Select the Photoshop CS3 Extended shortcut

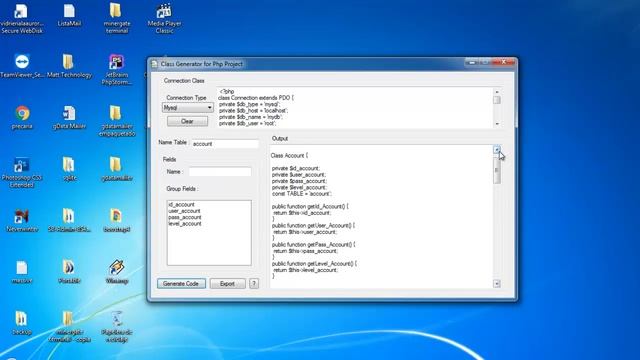tap(22, 173)
